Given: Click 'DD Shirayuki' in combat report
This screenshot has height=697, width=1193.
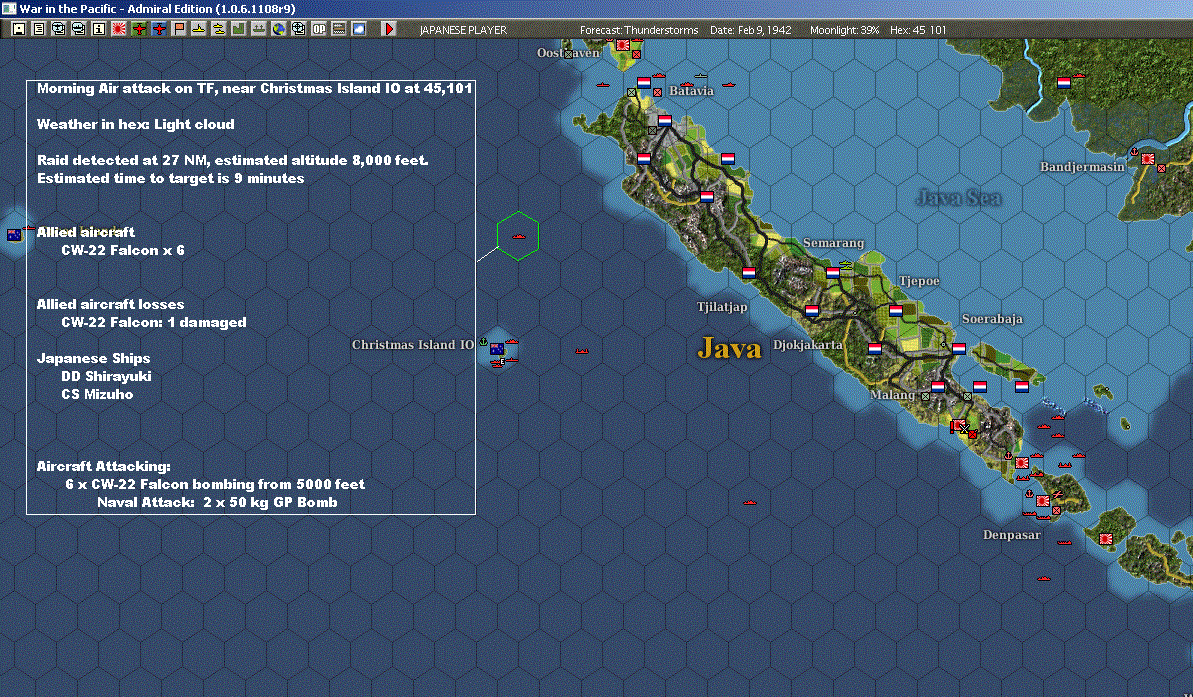Looking at the screenshot, I should tap(107, 376).
